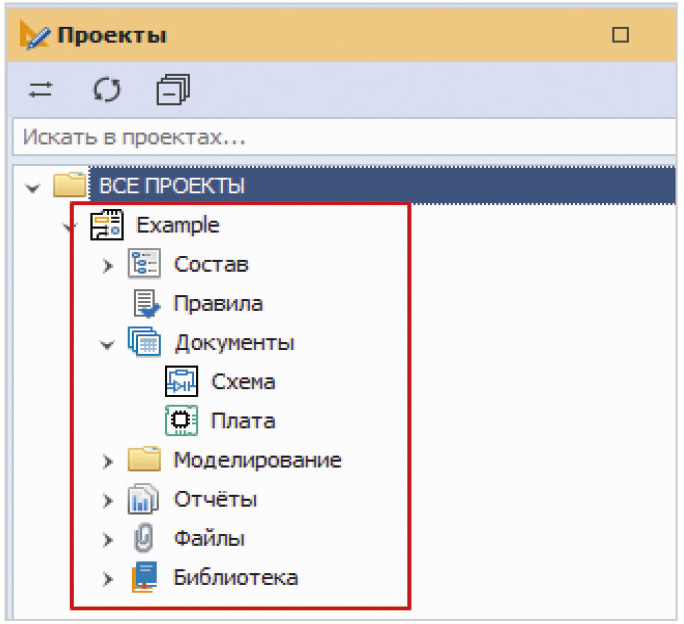Select the ВСЕ ПРОЕКТЫ folder icon
Viewport: 684px width, 624px height.
click(x=70, y=185)
